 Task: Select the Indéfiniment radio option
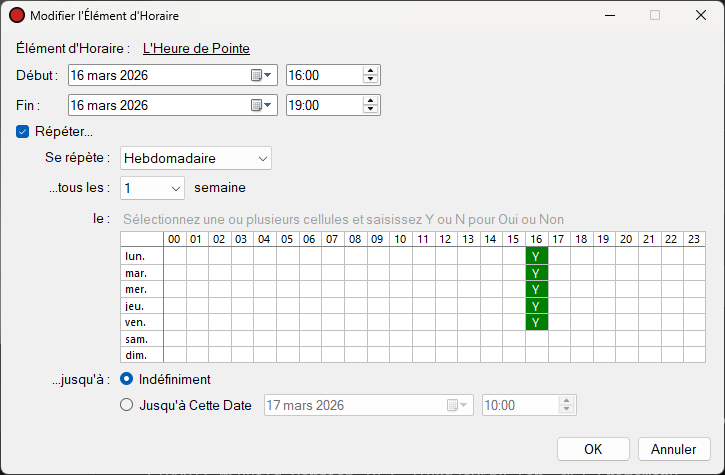[x=126, y=379]
